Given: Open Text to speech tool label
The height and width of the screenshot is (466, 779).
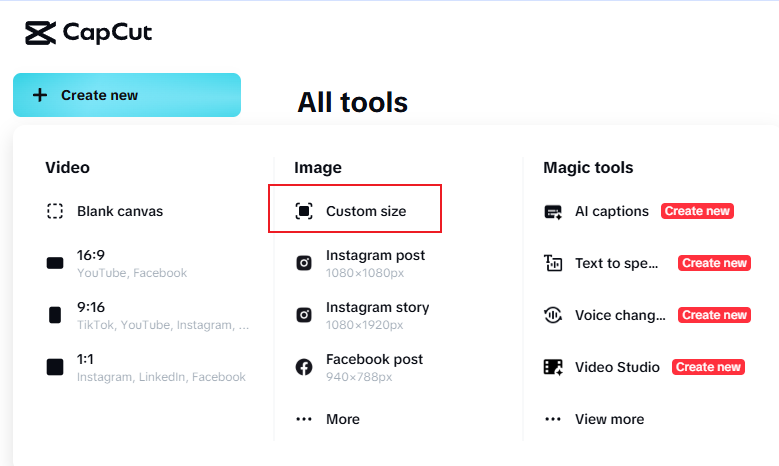Looking at the screenshot, I should pos(617,263).
